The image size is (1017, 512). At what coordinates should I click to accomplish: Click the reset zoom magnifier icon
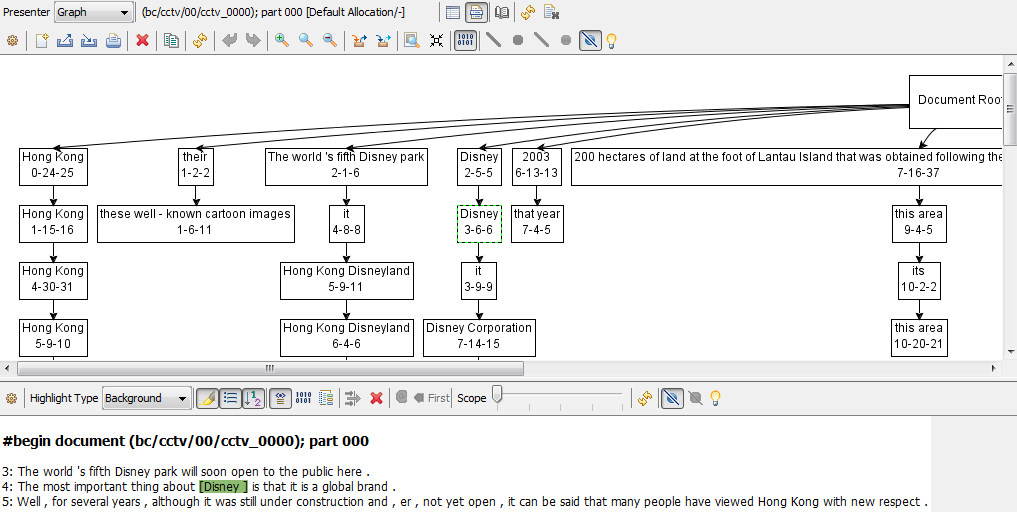coord(306,41)
